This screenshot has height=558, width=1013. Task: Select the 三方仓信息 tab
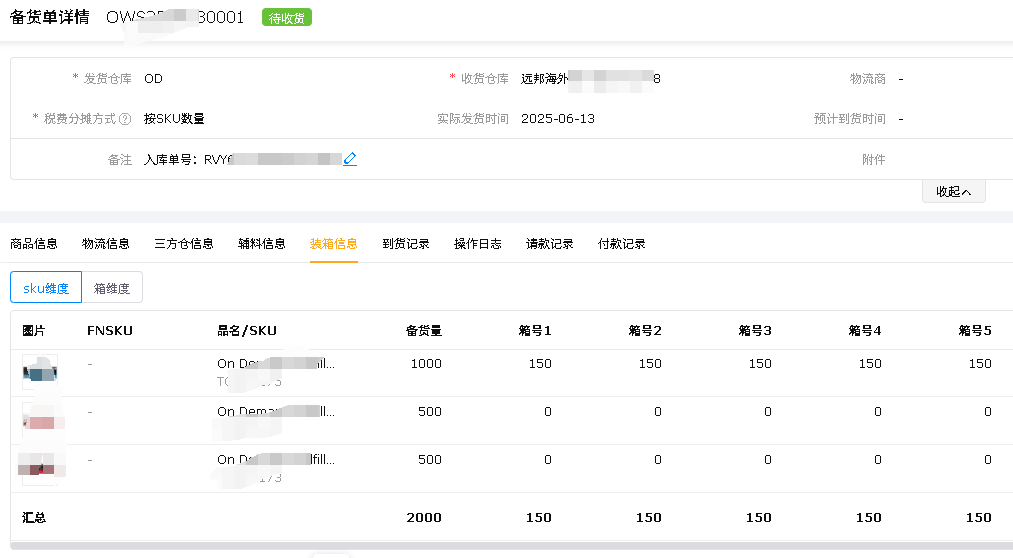184,244
